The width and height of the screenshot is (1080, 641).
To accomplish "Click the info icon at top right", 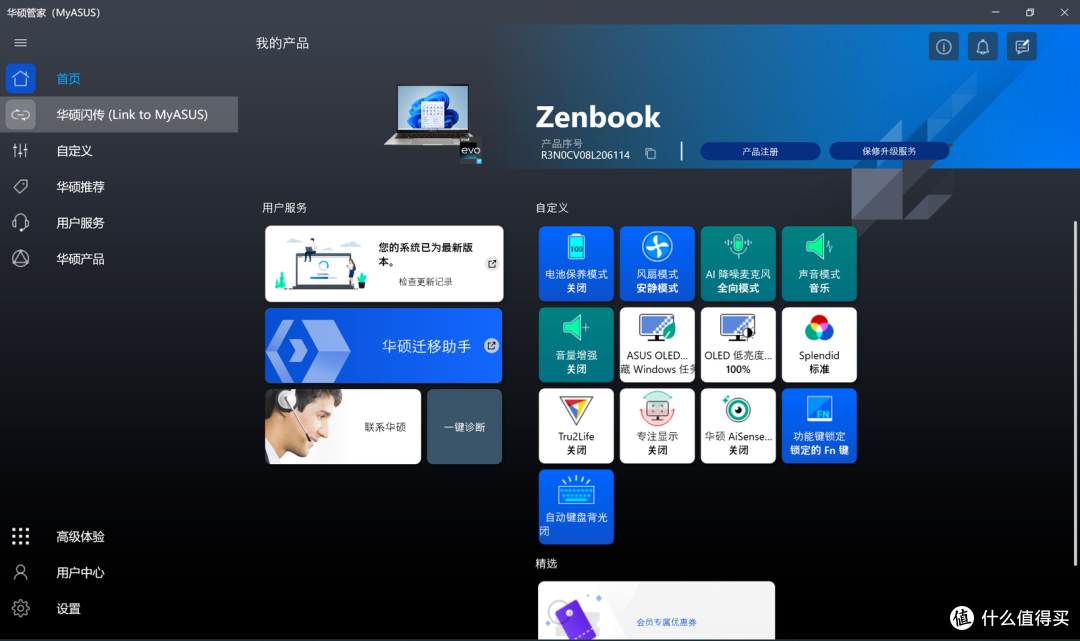I will [944, 47].
